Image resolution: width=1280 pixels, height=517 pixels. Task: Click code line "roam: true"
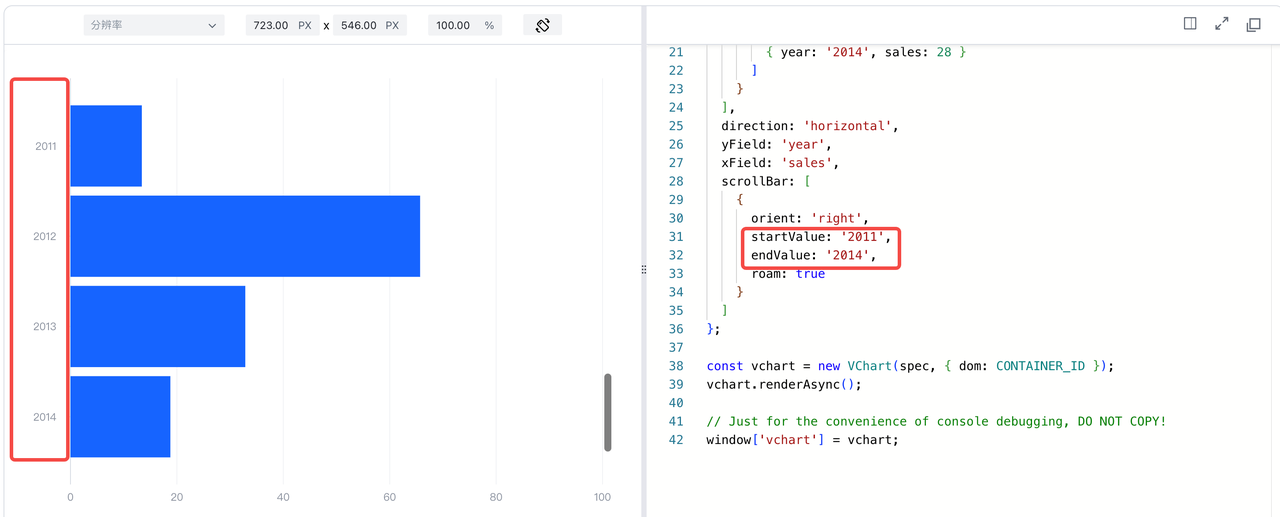click(x=788, y=273)
